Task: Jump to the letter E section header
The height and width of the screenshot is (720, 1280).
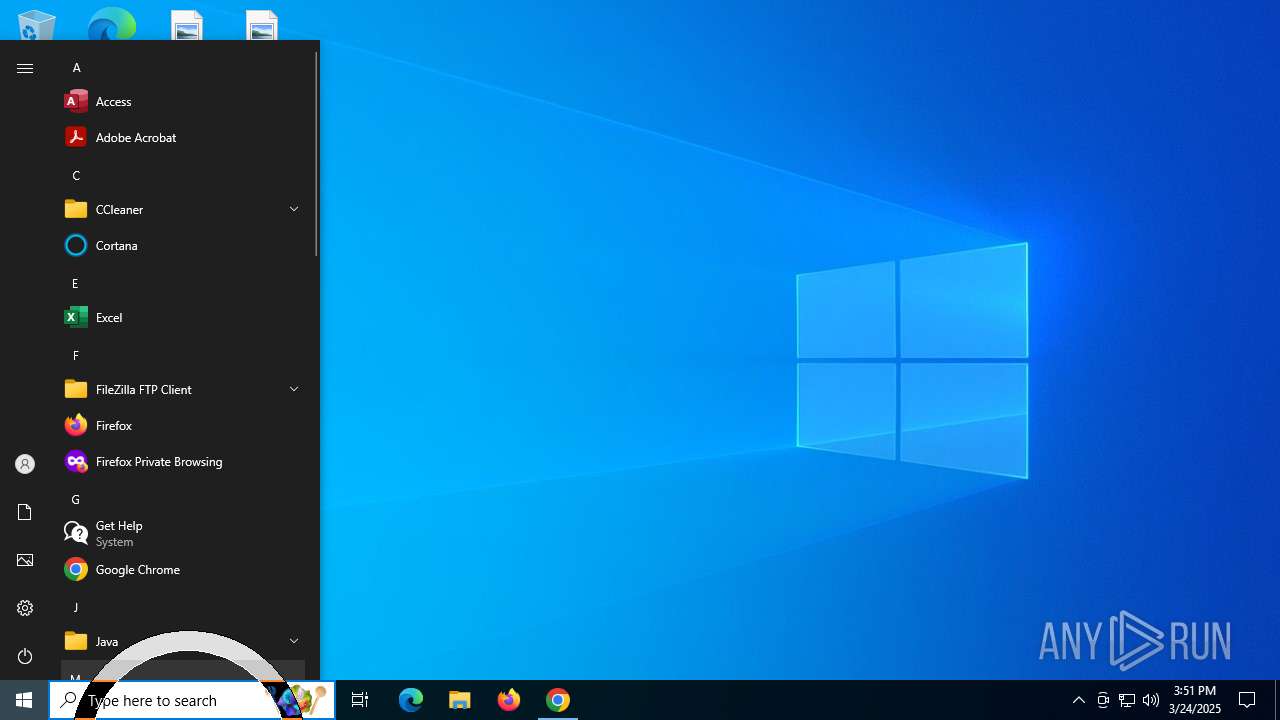Action: (x=183, y=283)
